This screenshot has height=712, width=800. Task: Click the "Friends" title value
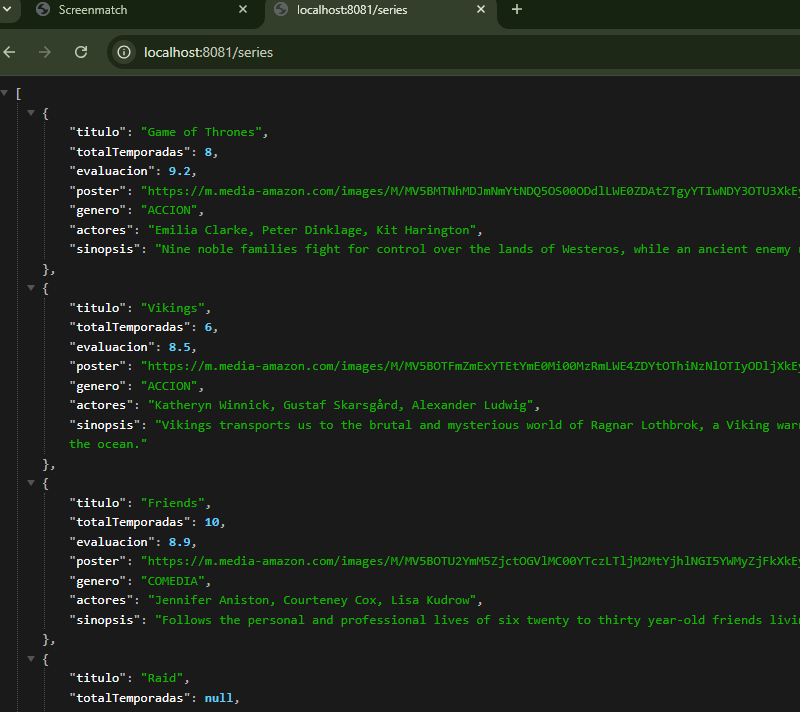[172, 503]
